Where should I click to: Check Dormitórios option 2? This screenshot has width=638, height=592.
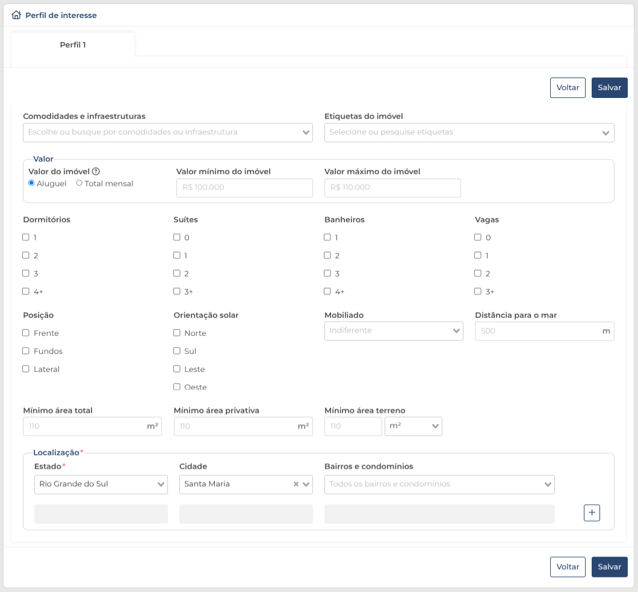26,255
